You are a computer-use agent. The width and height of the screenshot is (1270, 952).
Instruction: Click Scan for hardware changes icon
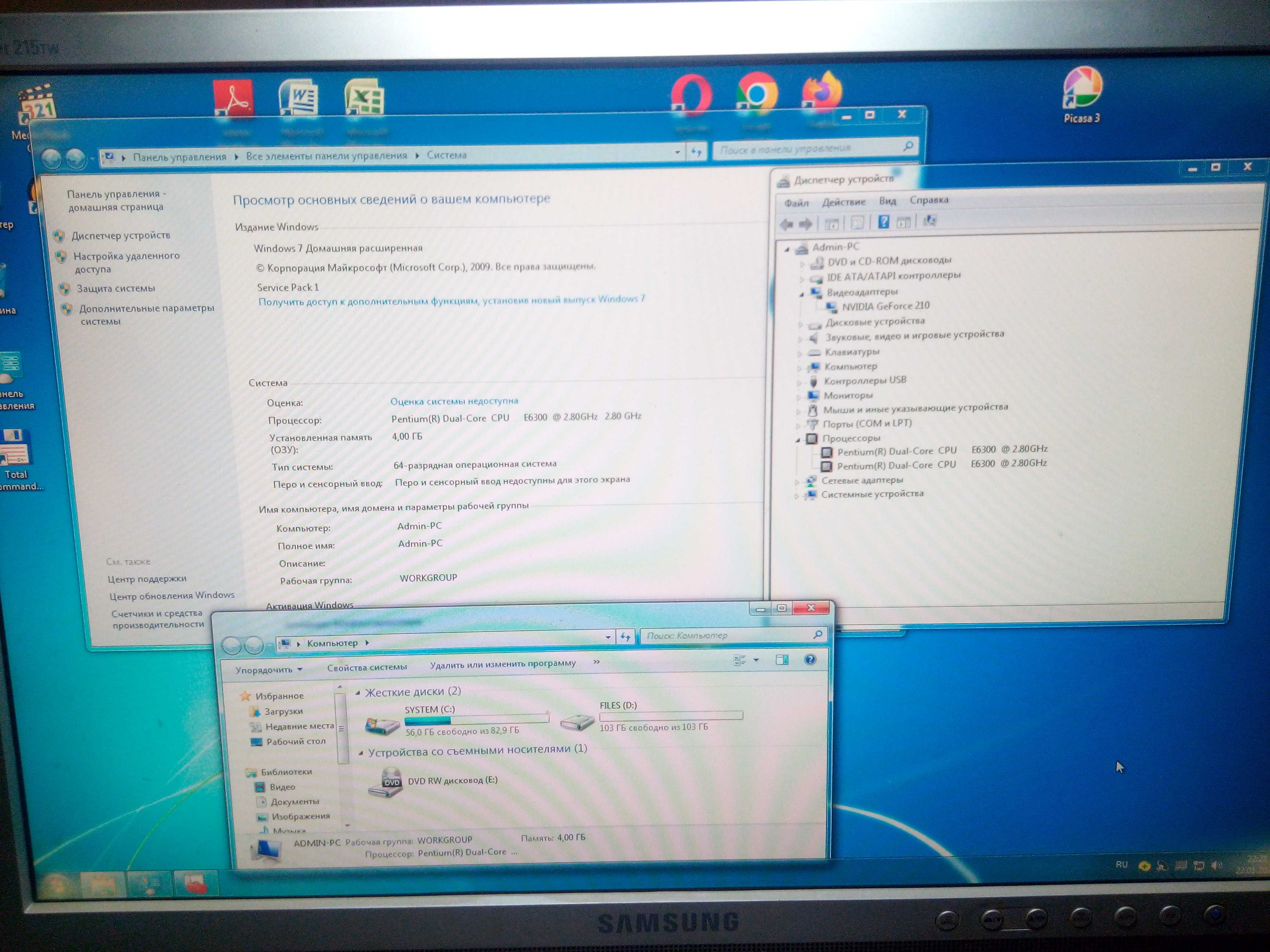click(x=930, y=220)
